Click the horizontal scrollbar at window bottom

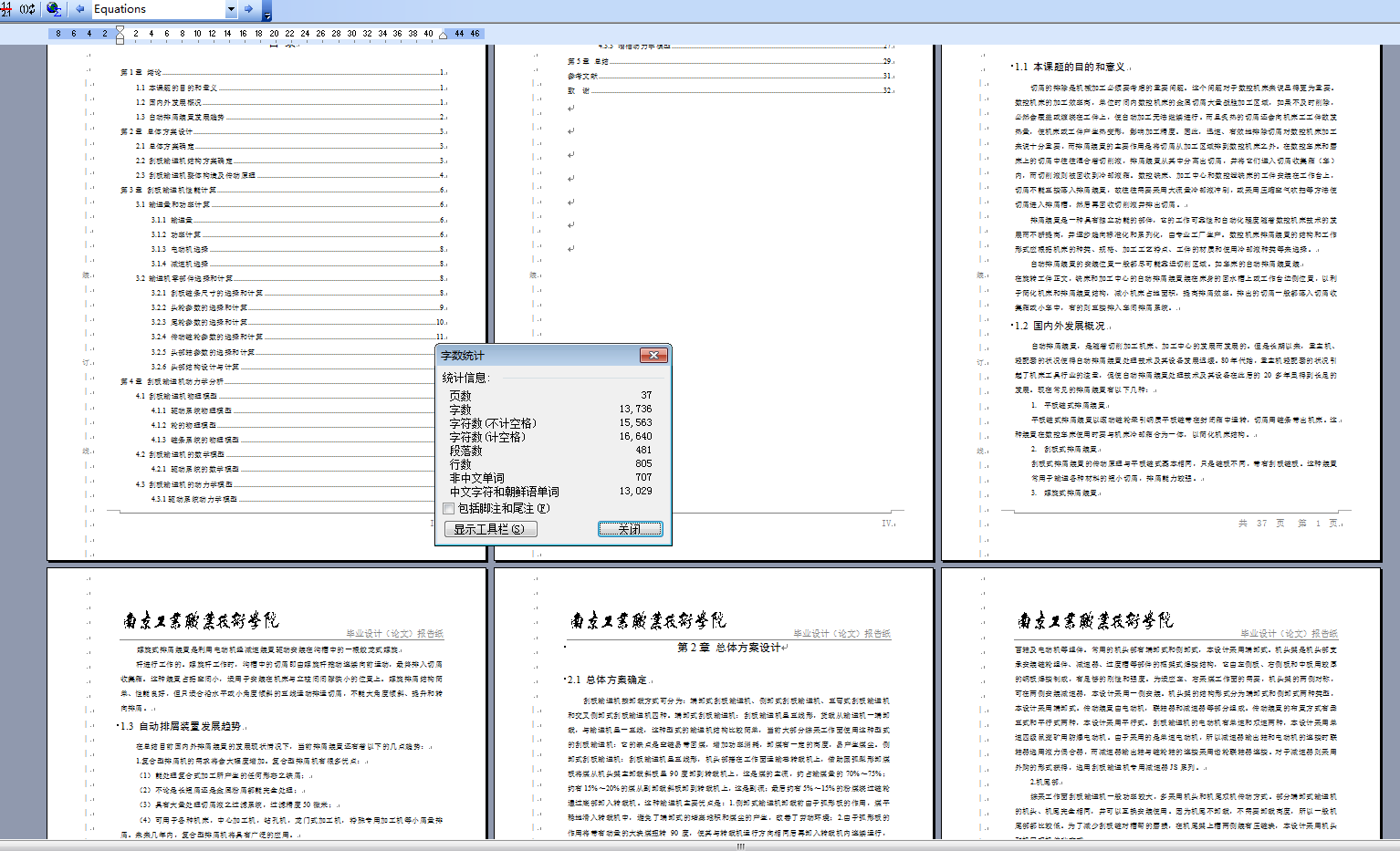[x=700, y=846]
